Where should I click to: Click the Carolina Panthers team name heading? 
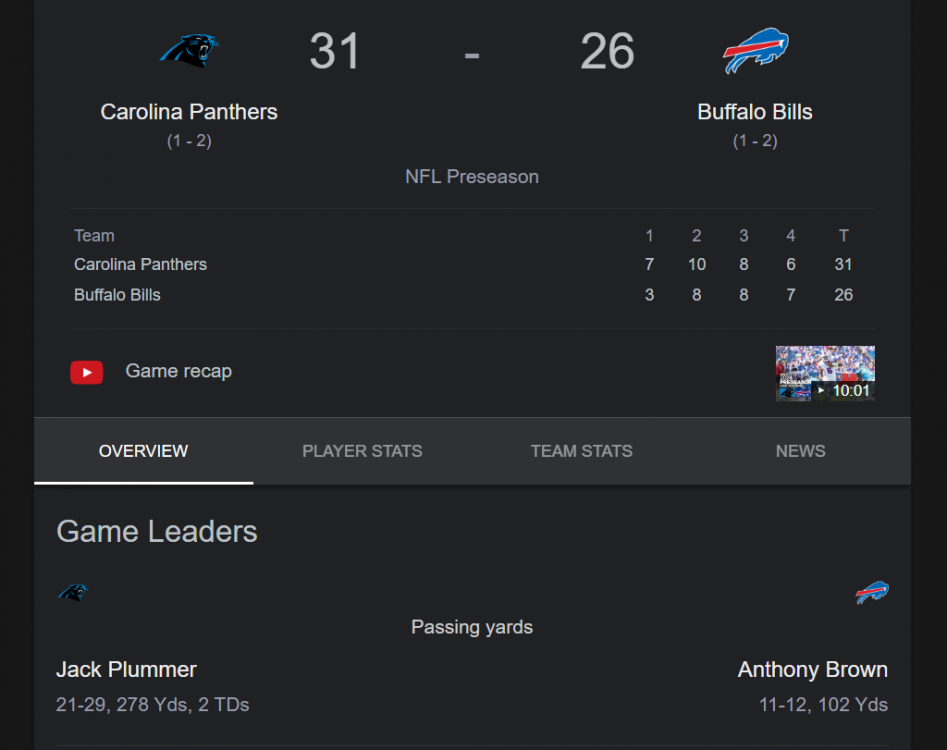(x=189, y=112)
